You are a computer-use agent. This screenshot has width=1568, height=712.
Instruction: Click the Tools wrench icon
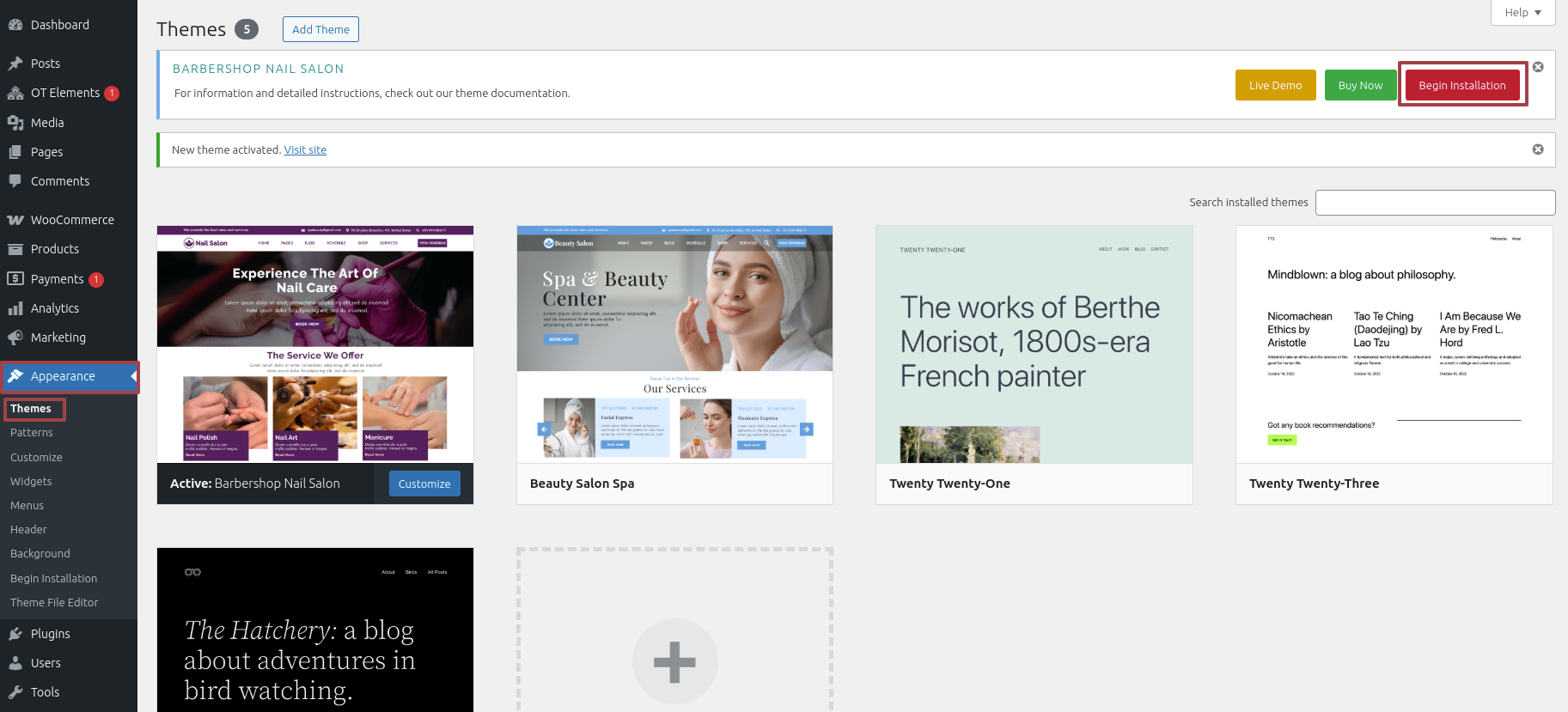coord(15,692)
